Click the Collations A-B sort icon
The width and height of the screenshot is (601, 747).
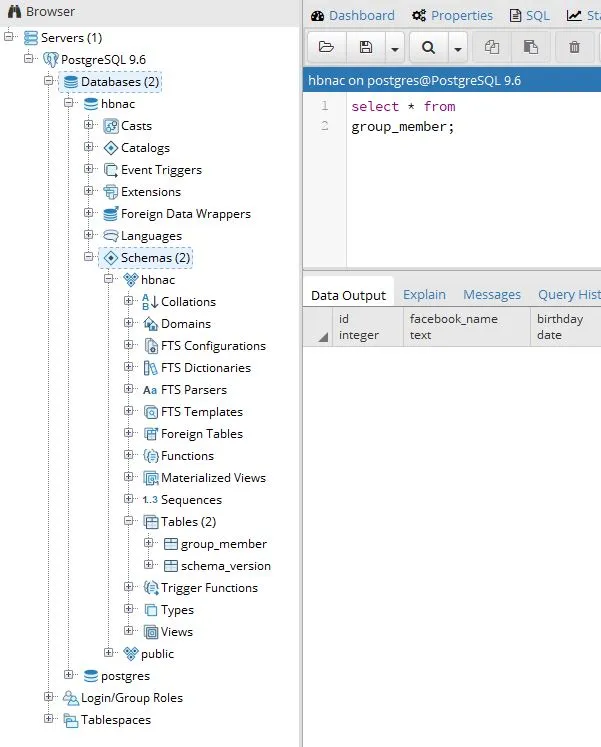pyautogui.click(x=150, y=302)
